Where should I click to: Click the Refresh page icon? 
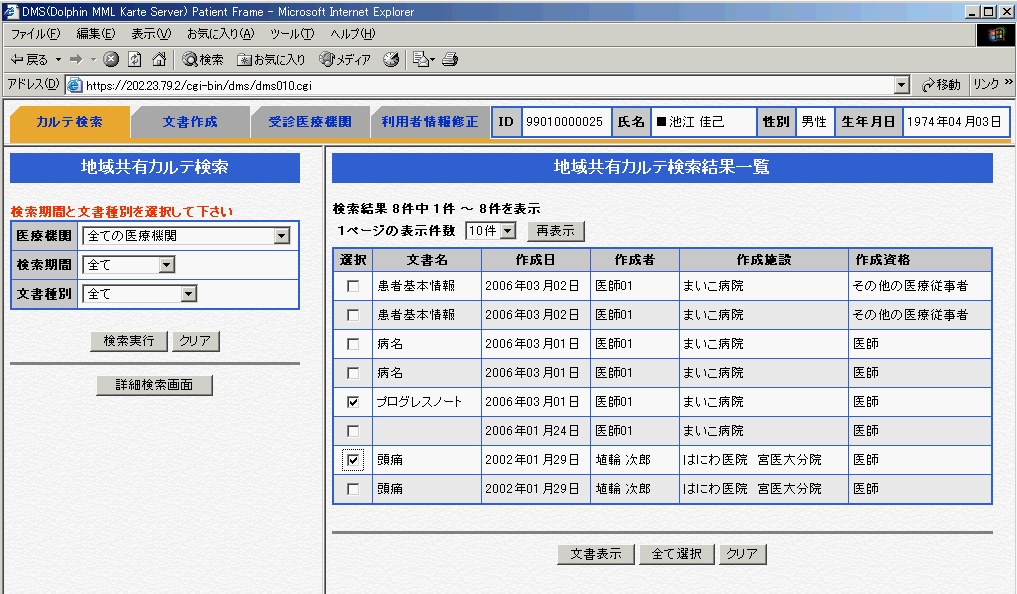click(x=135, y=59)
